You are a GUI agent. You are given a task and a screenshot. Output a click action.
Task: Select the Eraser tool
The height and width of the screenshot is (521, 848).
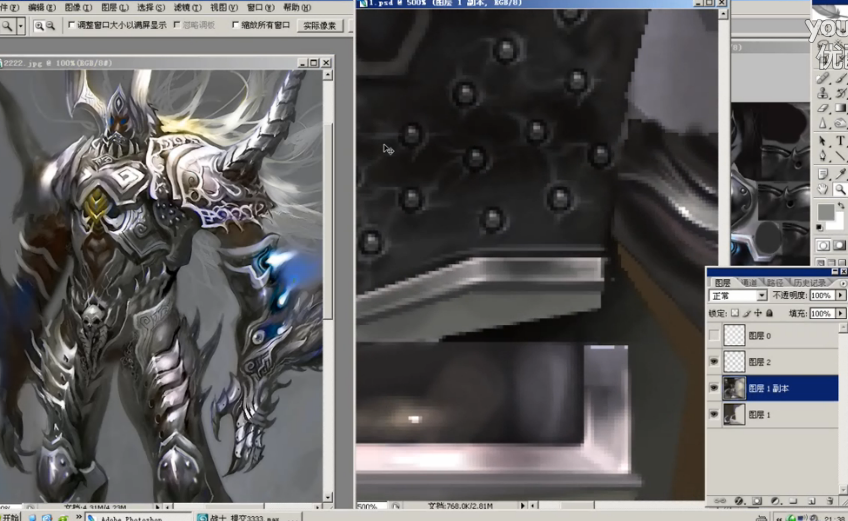pyautogui.click(x=823, y=108)
